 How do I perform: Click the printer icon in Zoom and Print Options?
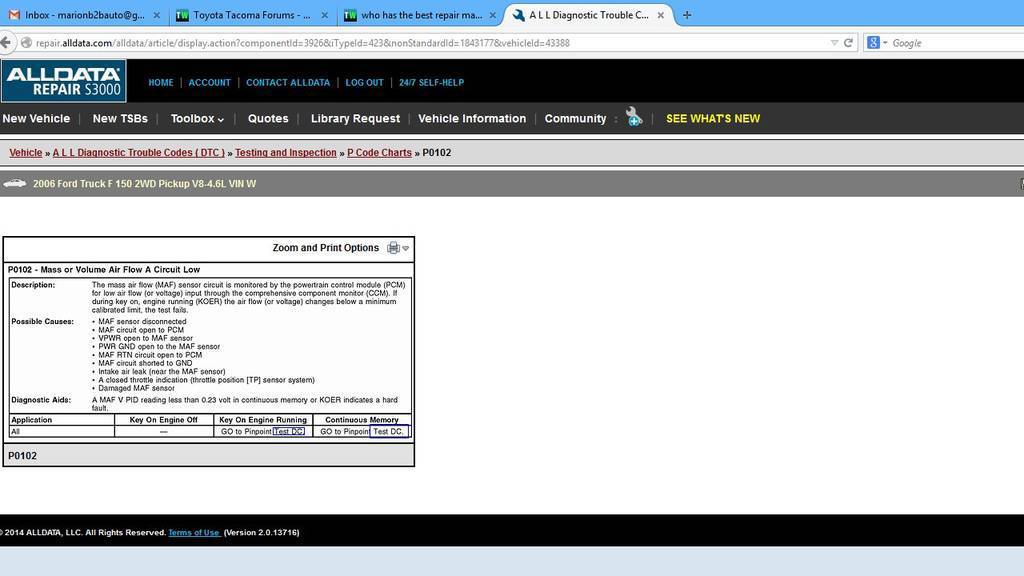tap(393, 248)
